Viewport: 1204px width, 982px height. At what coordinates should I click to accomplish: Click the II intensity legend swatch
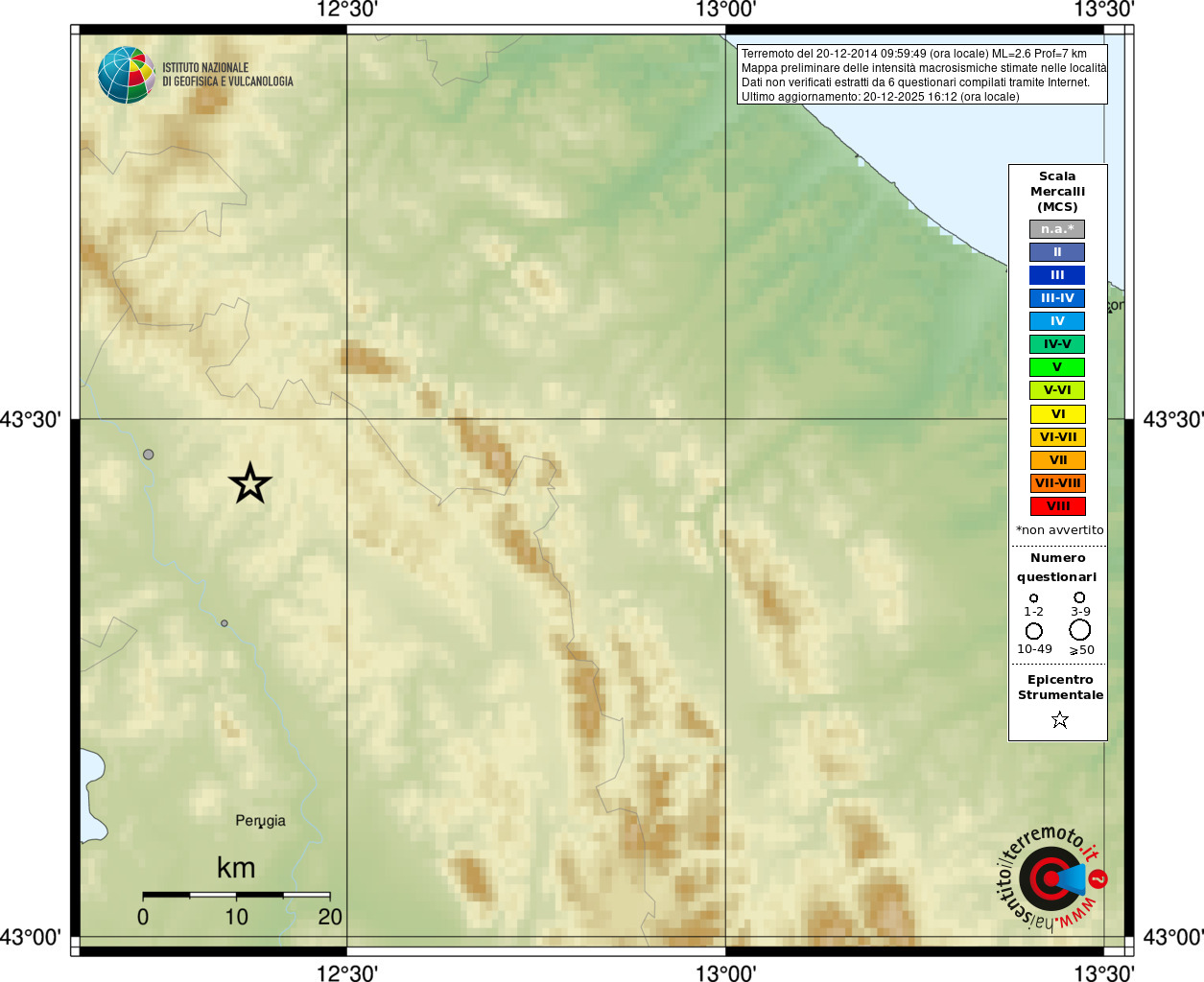(x=1057, y=252)
